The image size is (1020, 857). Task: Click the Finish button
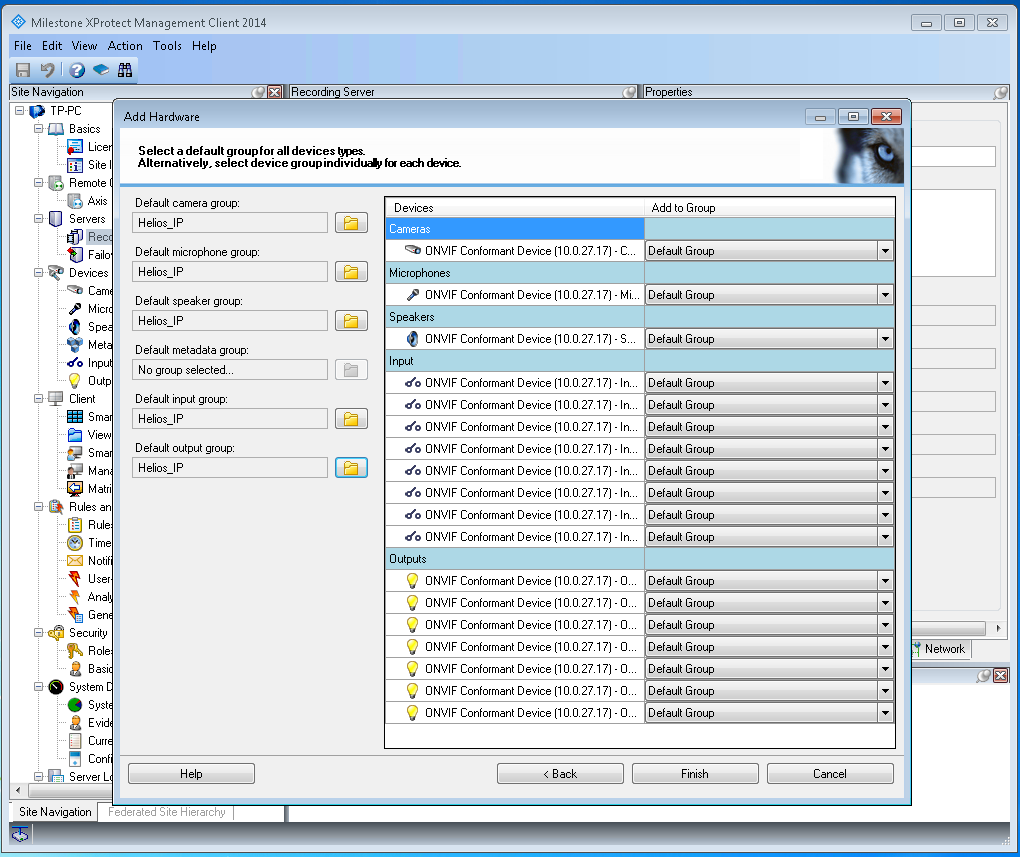point(695,774)
